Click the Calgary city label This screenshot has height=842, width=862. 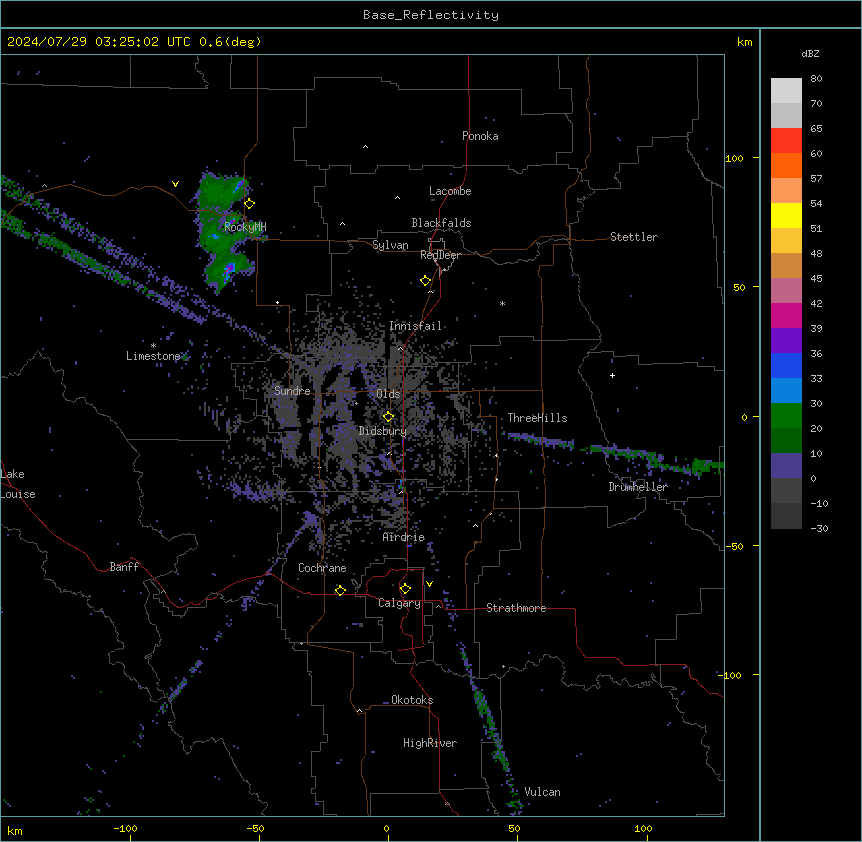[399, 603]
